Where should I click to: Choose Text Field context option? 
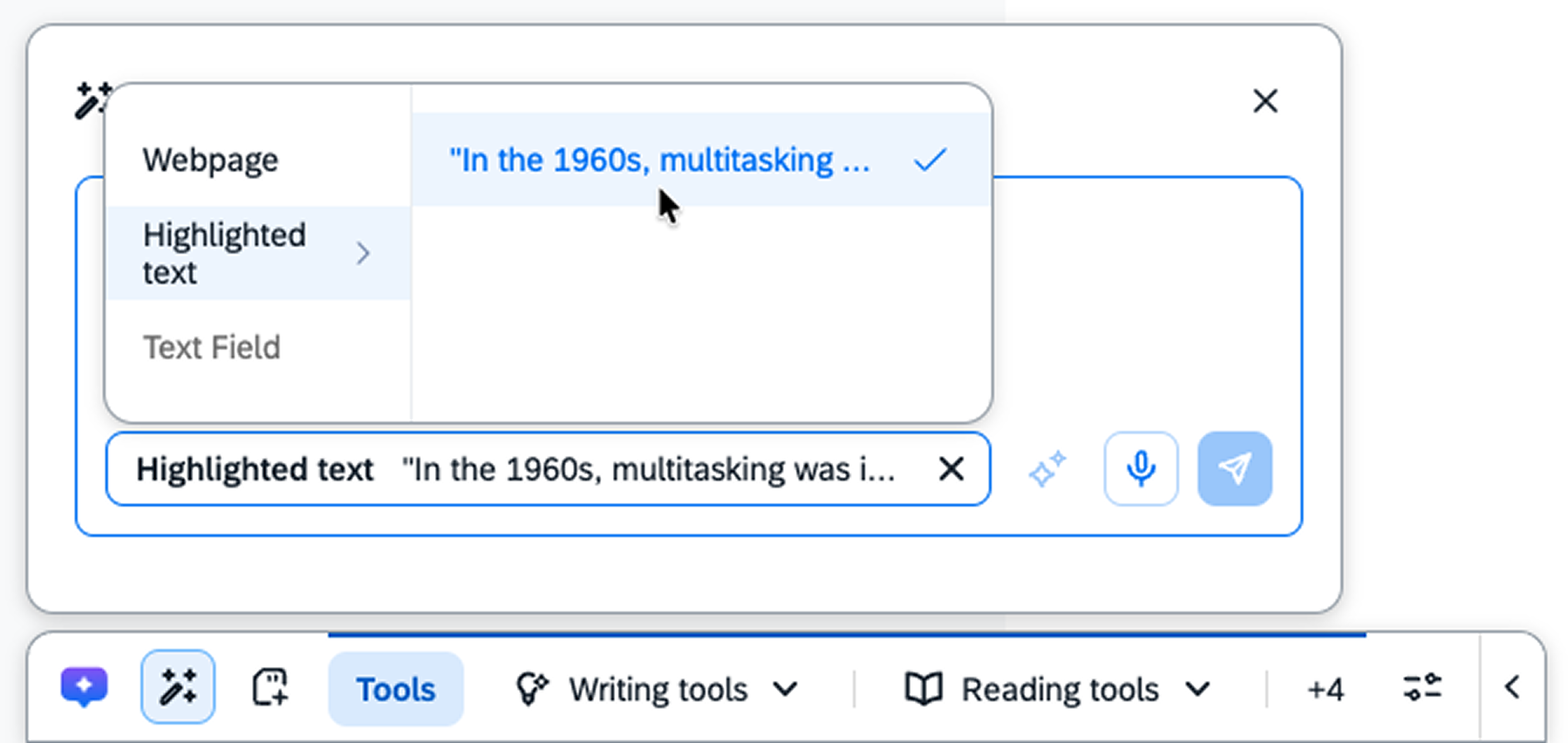coord(212,347)
